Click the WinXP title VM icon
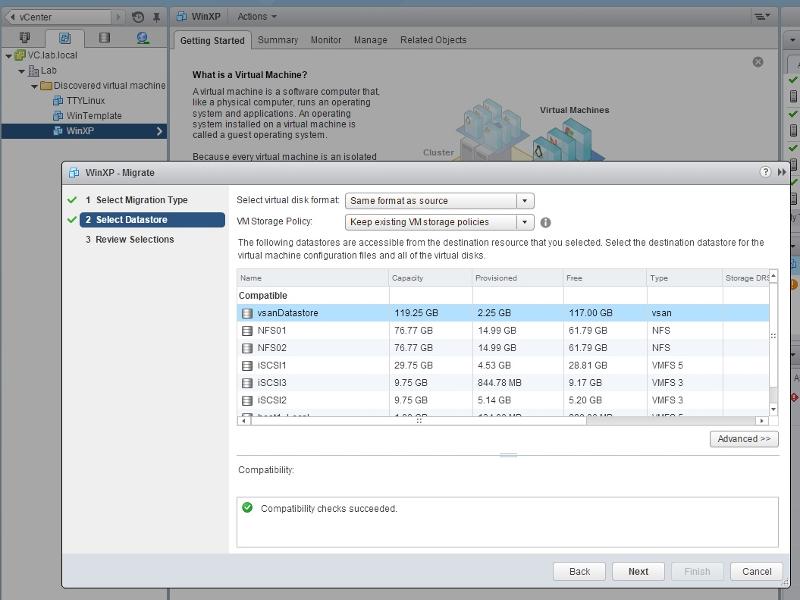Screen dimensions: 800x600 [x=181, y=16]
